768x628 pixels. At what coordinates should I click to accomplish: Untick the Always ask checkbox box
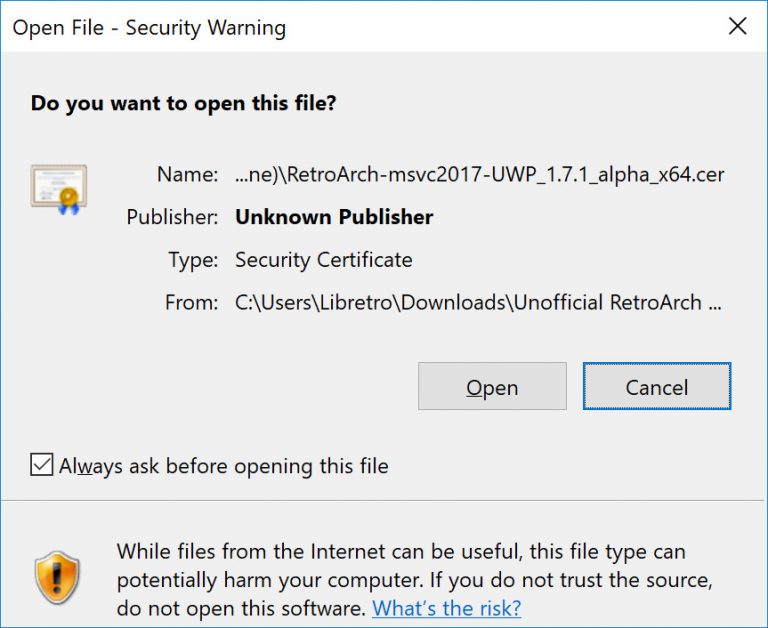(42, 465)
